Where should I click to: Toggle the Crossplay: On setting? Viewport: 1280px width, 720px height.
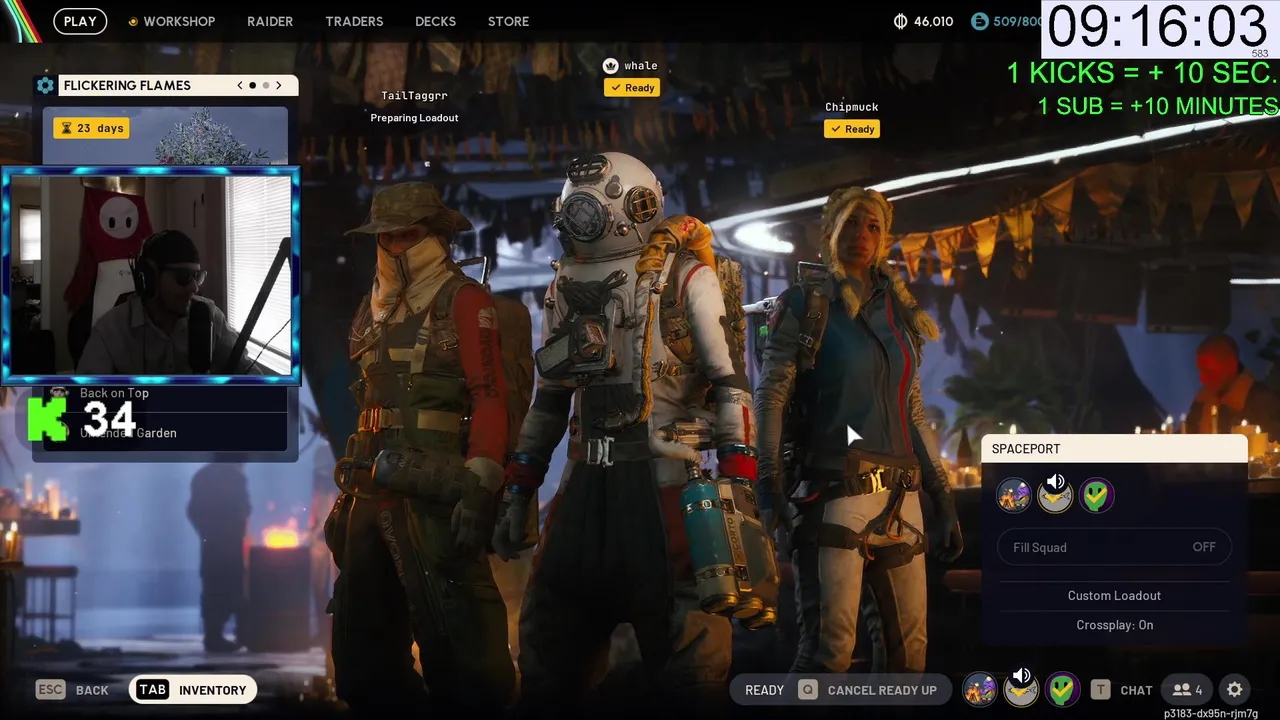pyautogui.click(x=1114, y=625)
